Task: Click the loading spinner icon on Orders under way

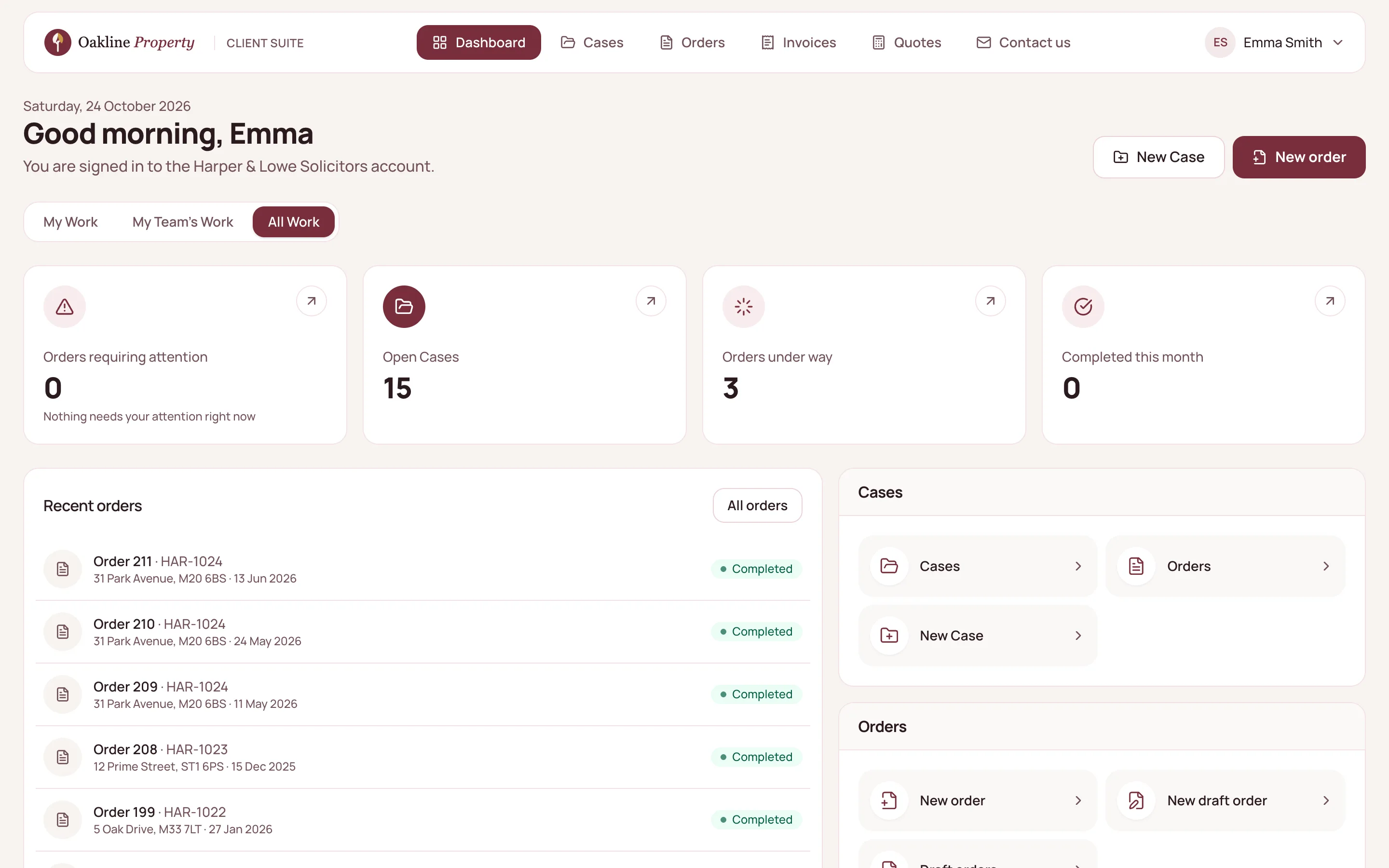Action: click(x=743, y=307)
